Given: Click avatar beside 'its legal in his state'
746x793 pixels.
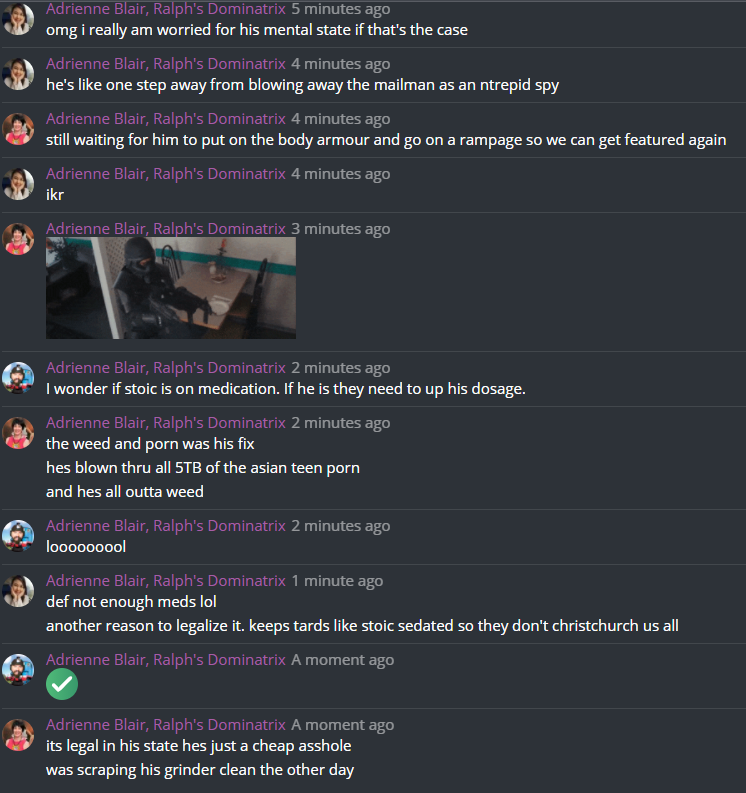Looking at the screenshot, I should [18, 735].
